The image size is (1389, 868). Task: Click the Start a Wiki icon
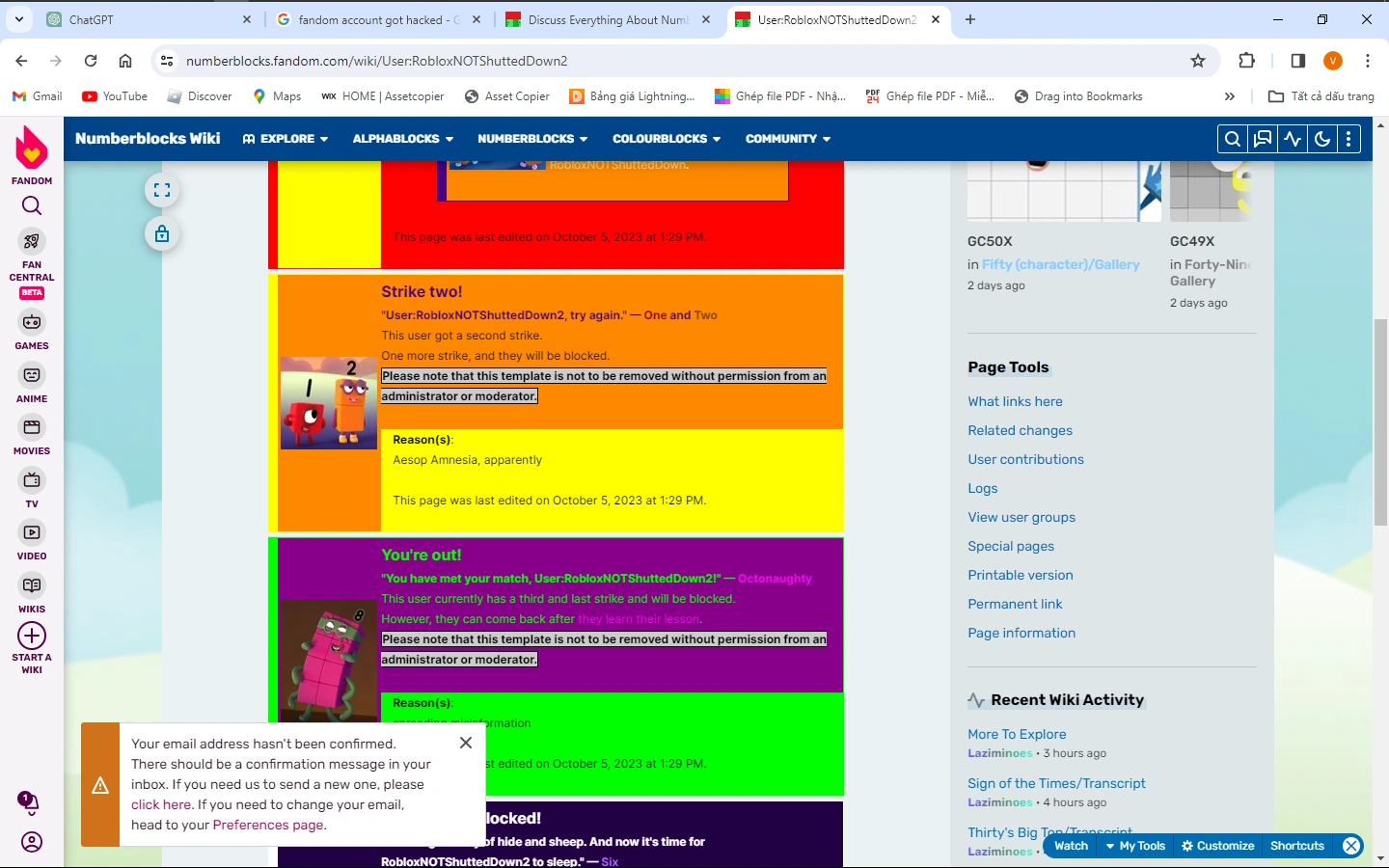32,637
